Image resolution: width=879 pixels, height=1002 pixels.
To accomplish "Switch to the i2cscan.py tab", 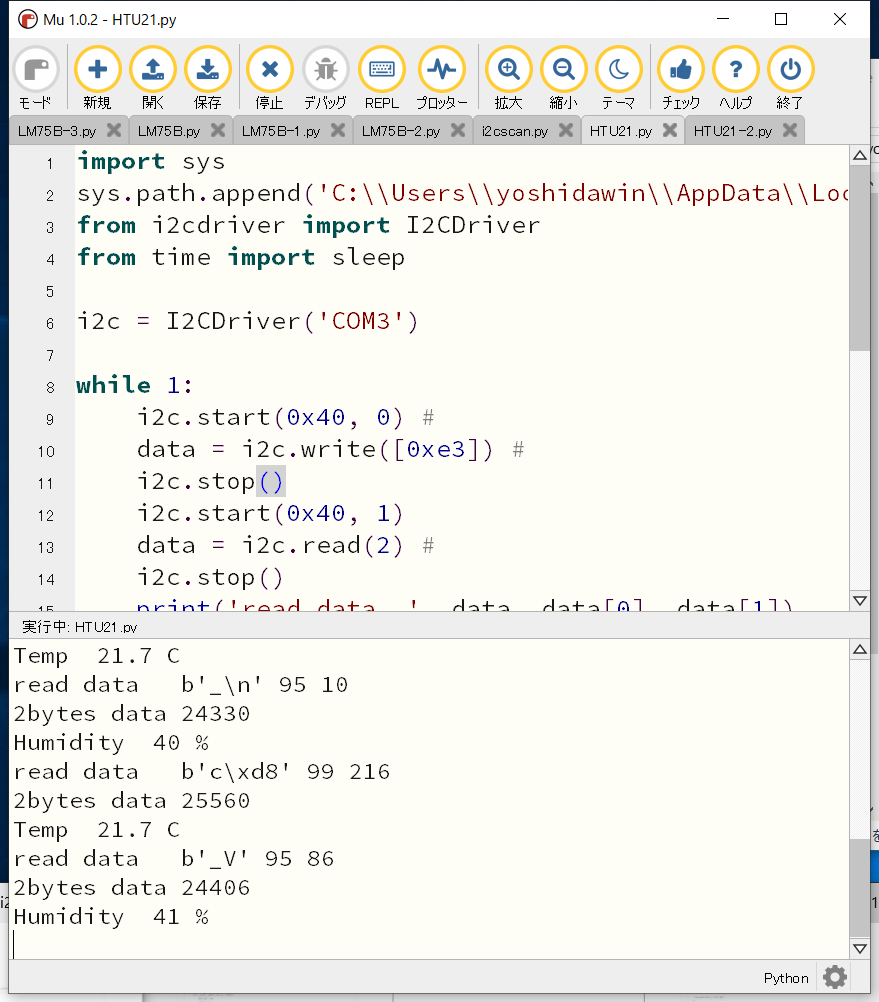I will point(514,131).
